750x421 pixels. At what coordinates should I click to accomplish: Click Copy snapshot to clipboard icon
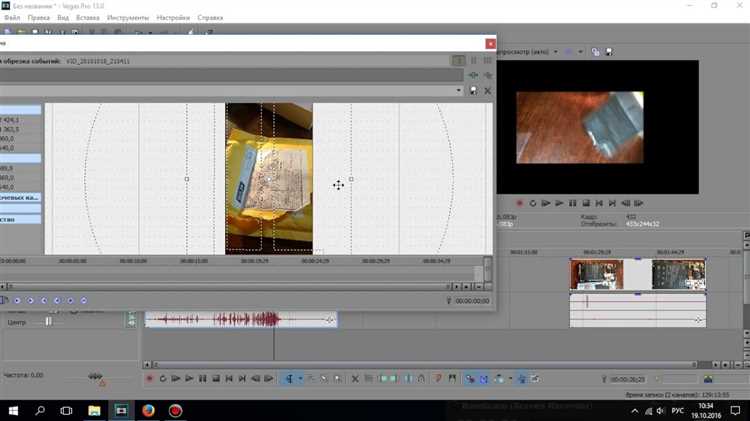596,52
